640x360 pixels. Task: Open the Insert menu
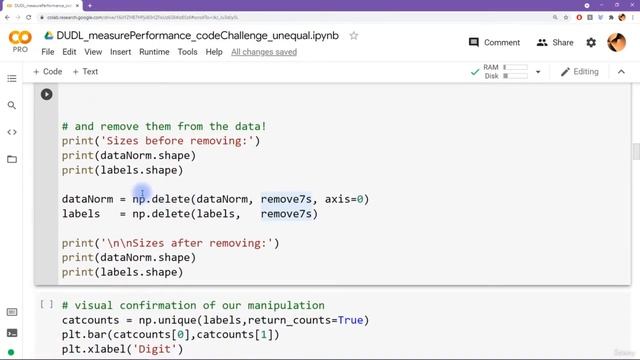click(120, 52)
